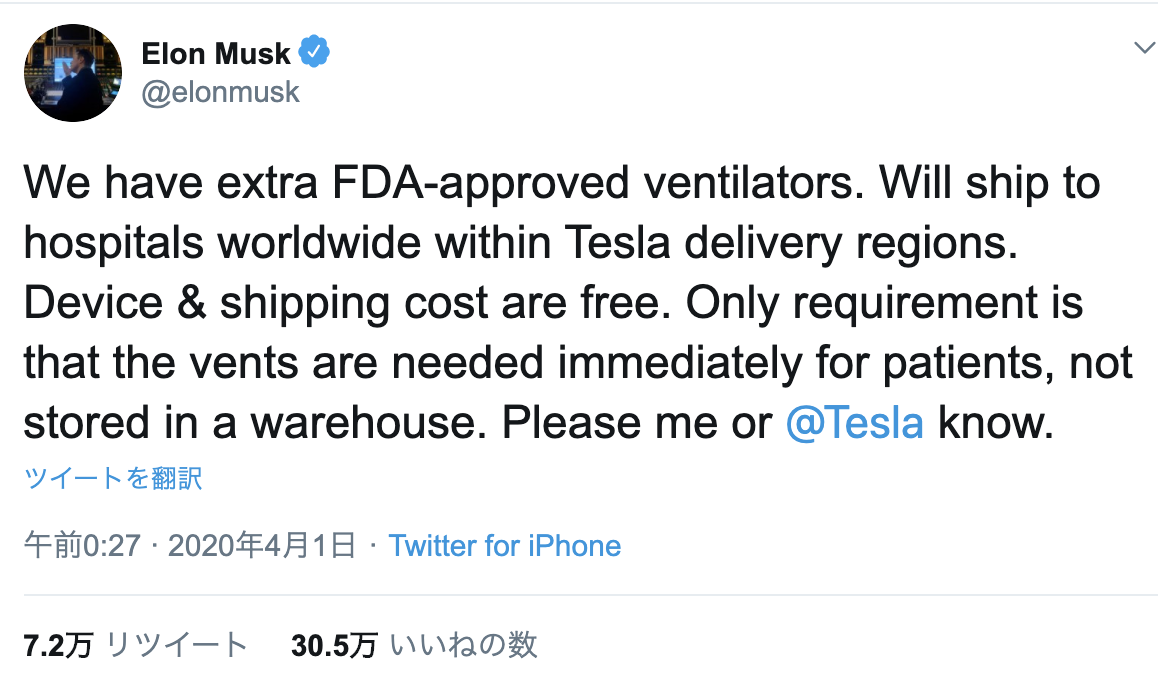Viewport: 1158px width, 688px height.
Task: Click the 2020年4月1日 date
Action: point(262,546)
